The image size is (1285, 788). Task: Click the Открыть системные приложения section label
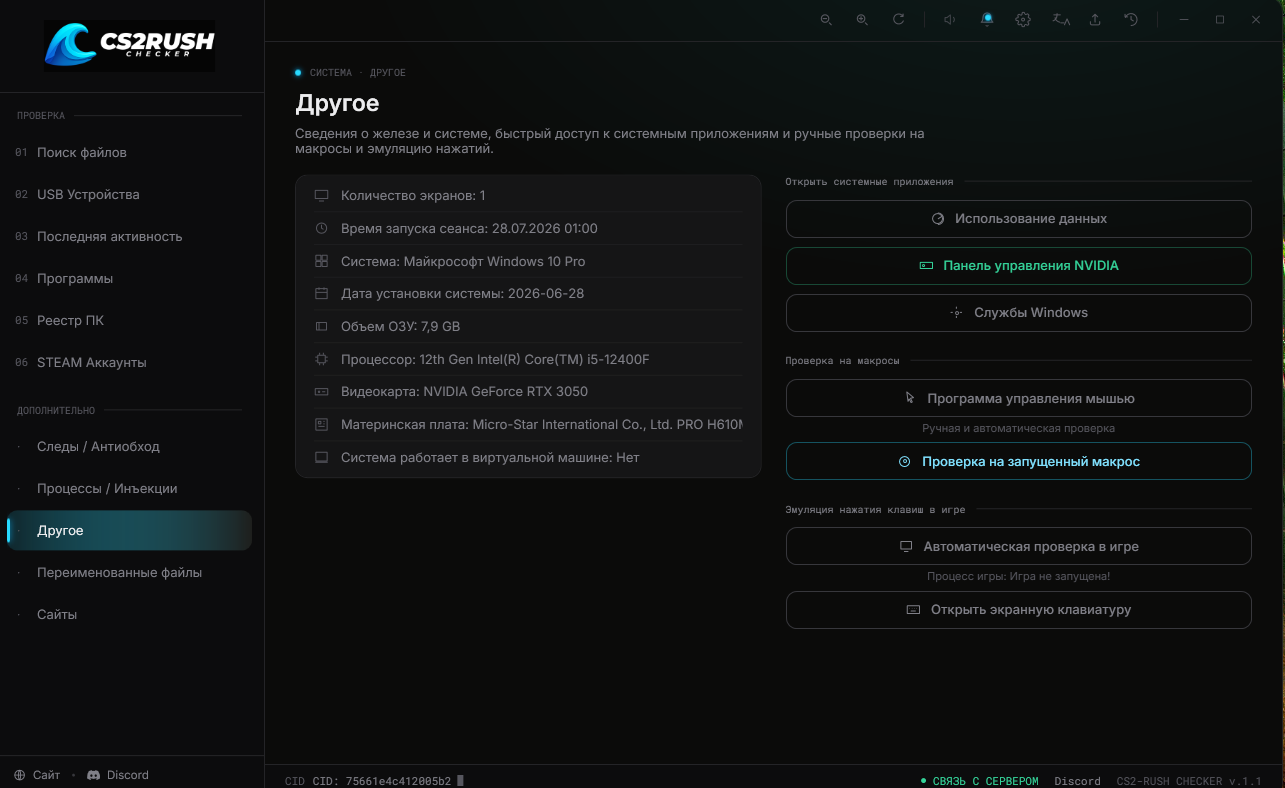[869, 182]
